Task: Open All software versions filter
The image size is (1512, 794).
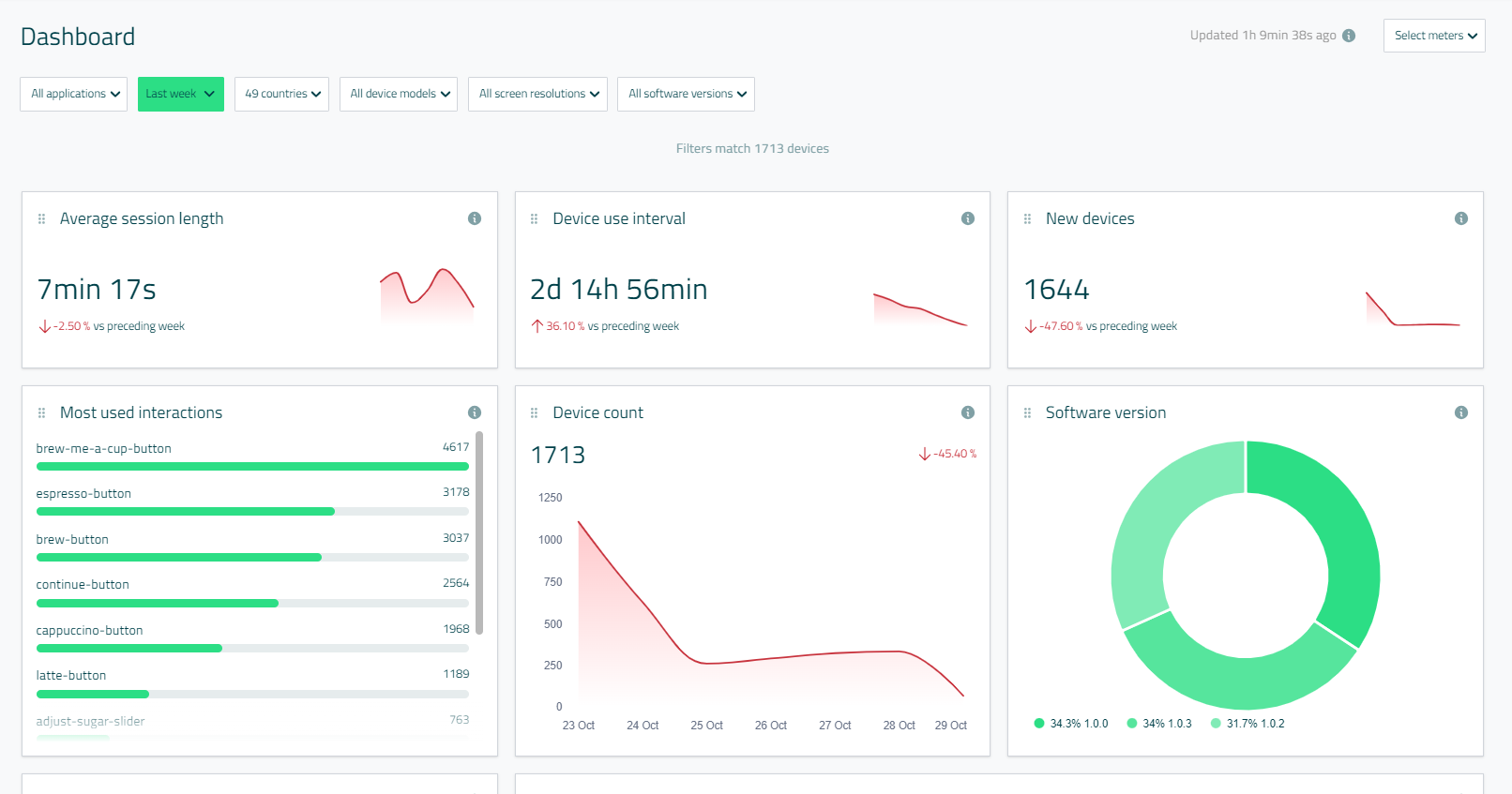Action: pos(686,94)
